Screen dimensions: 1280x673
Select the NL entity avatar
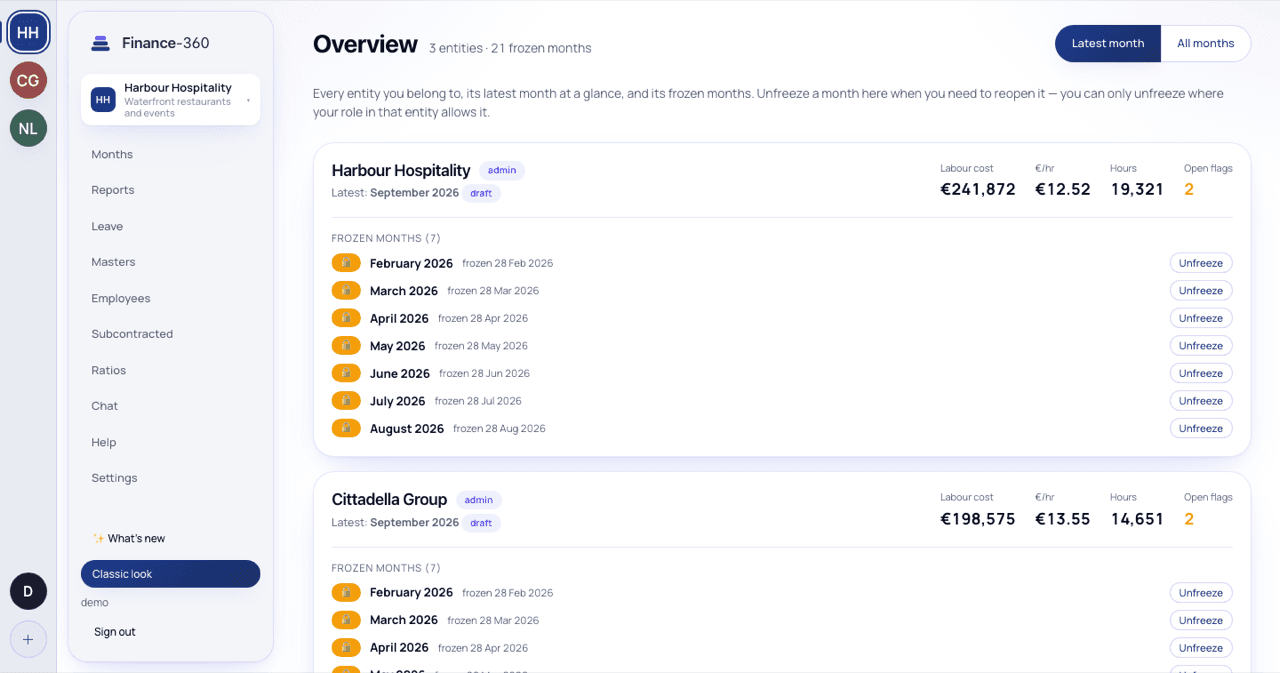tap(28, 128)
